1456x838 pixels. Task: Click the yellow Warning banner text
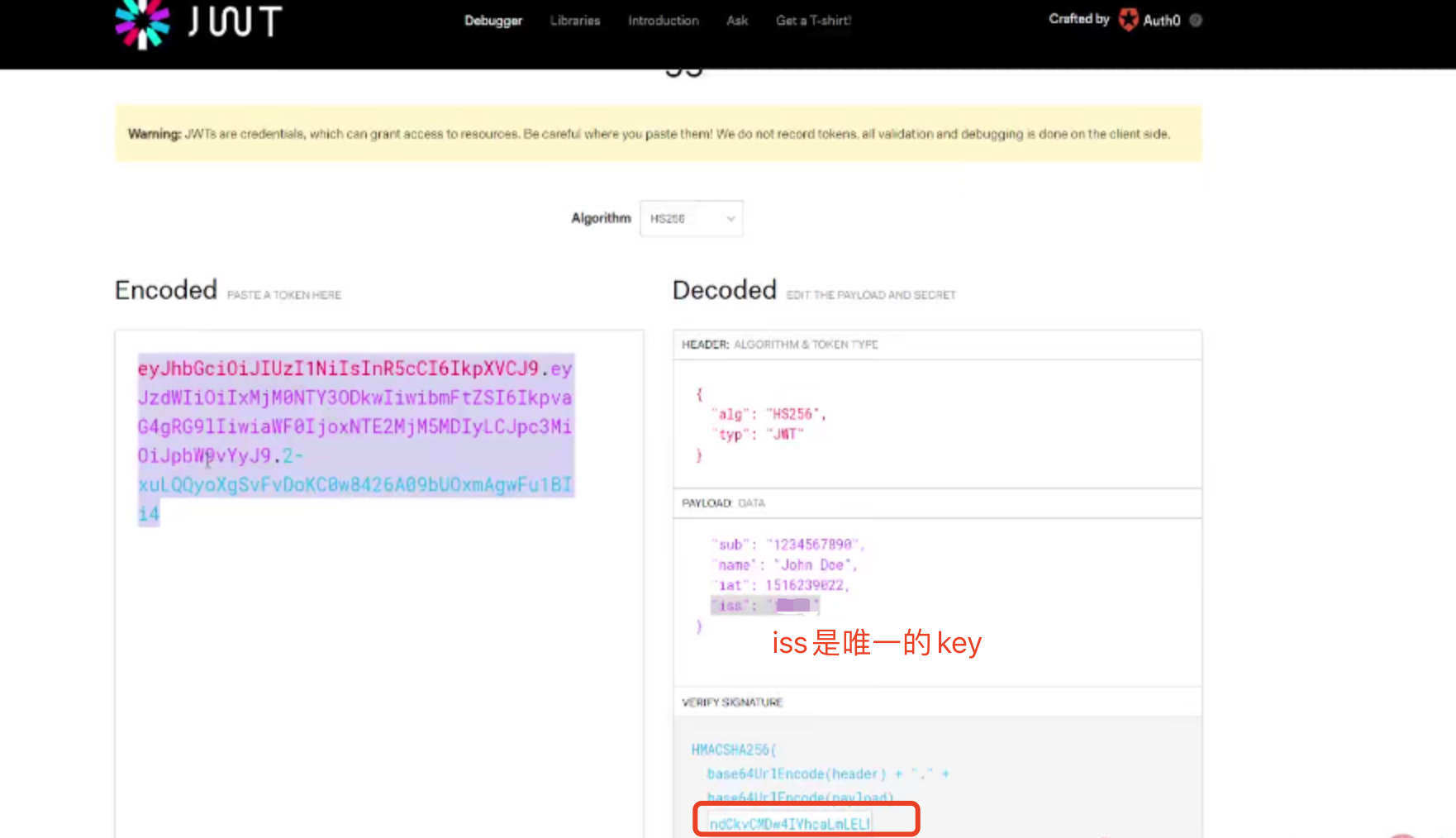[649, 134]
